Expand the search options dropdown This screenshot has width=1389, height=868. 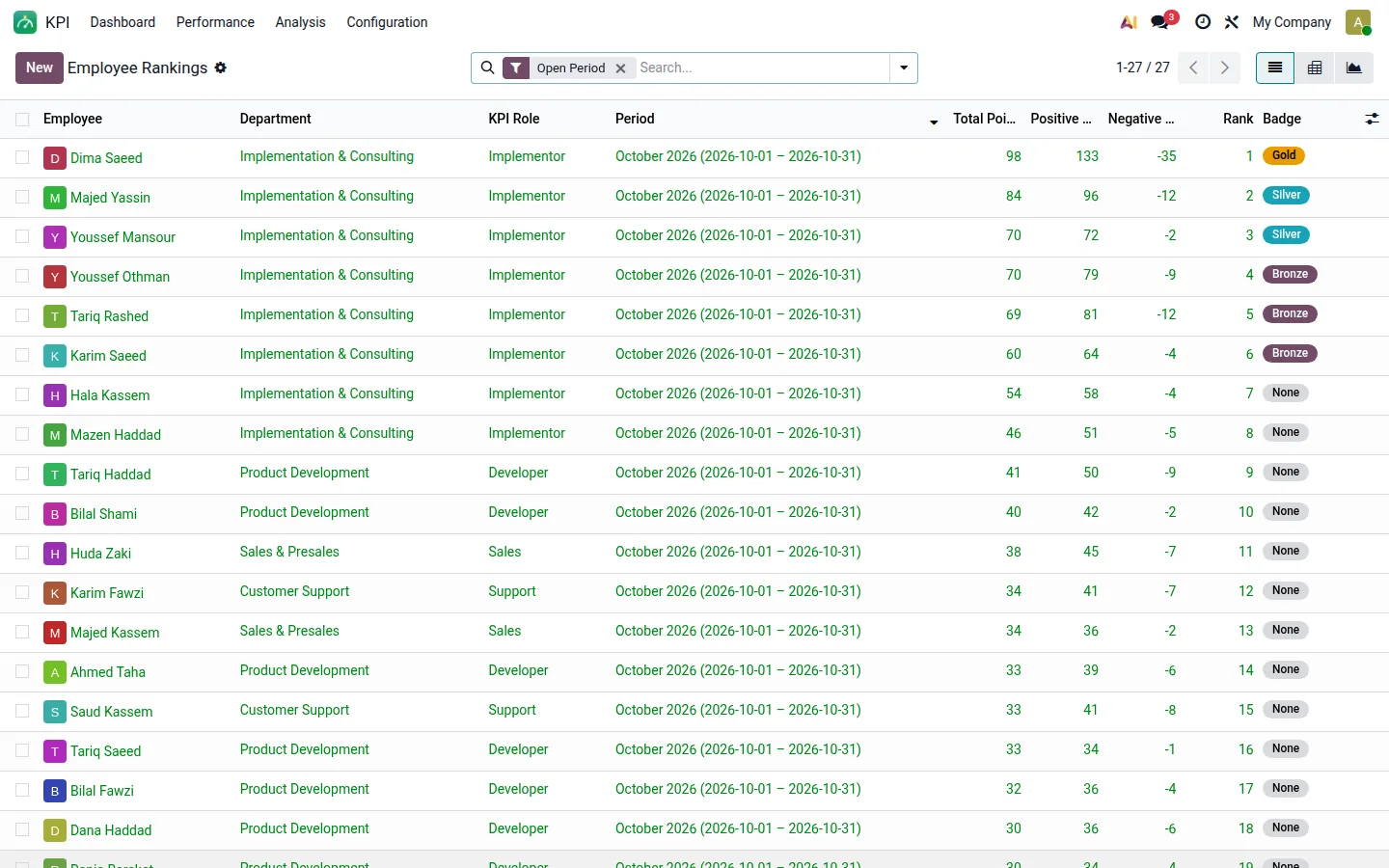[x=904, y=68]
